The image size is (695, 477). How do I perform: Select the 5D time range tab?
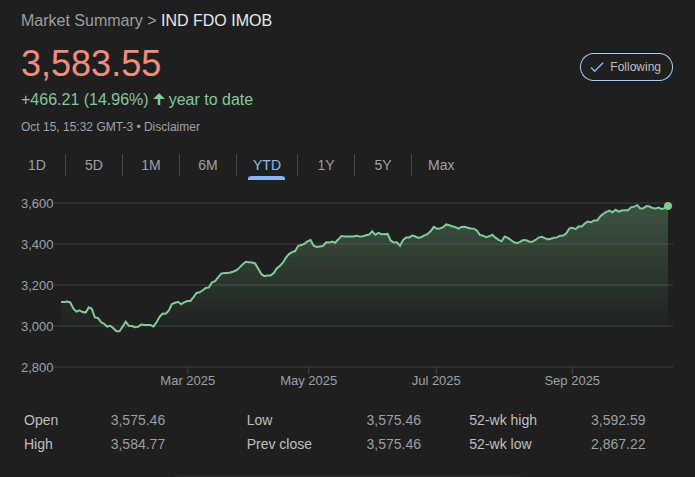tap(94, 165)
